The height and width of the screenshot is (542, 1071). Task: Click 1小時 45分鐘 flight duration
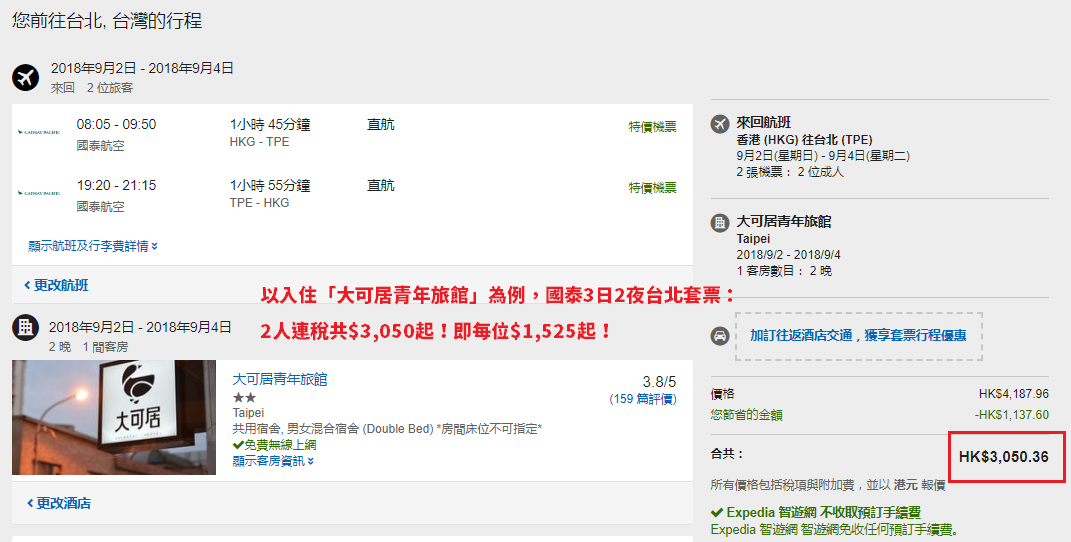[x=270, y=124]
